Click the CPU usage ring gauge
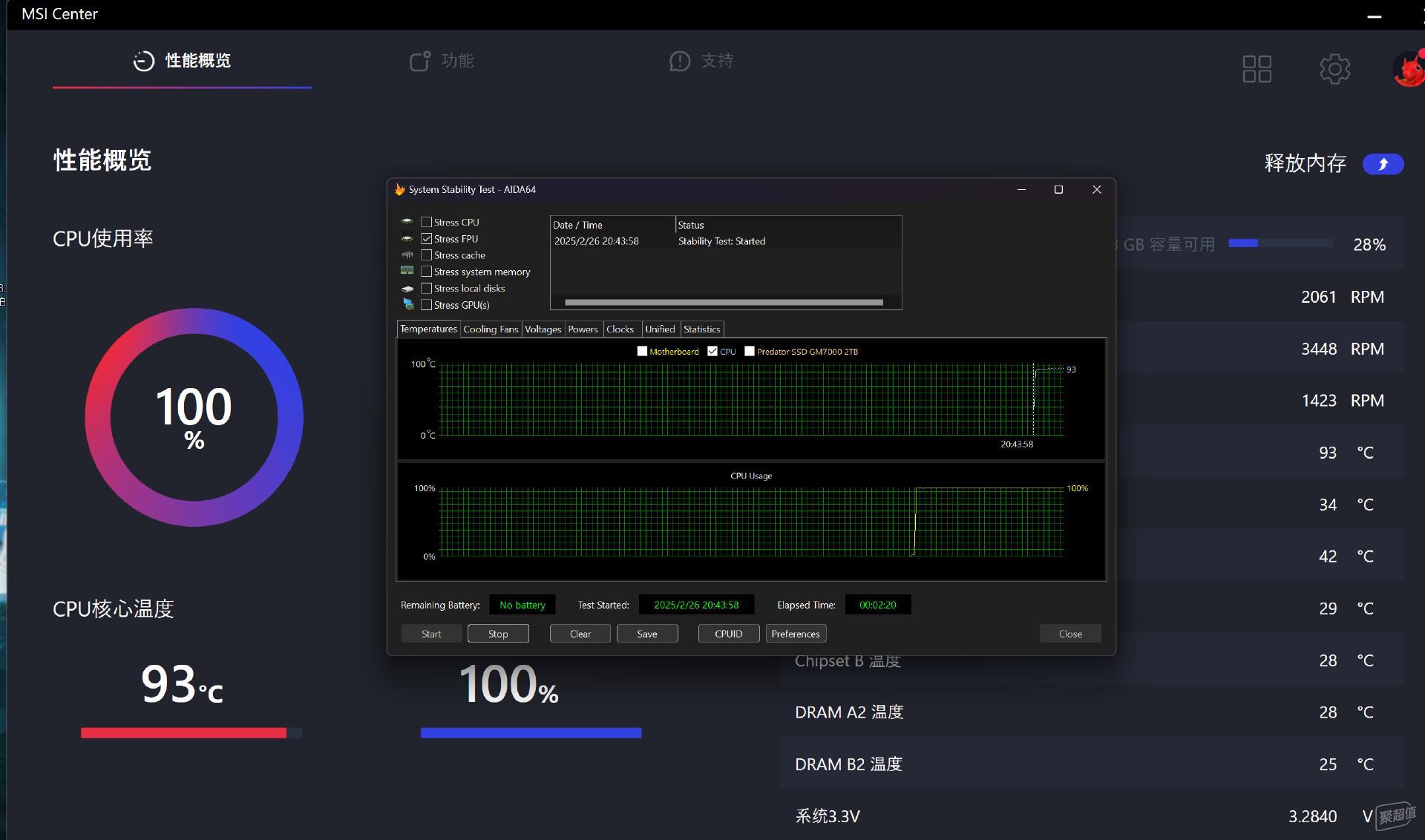The width and height of the screenshot is (1425, 840). point(194,417)
